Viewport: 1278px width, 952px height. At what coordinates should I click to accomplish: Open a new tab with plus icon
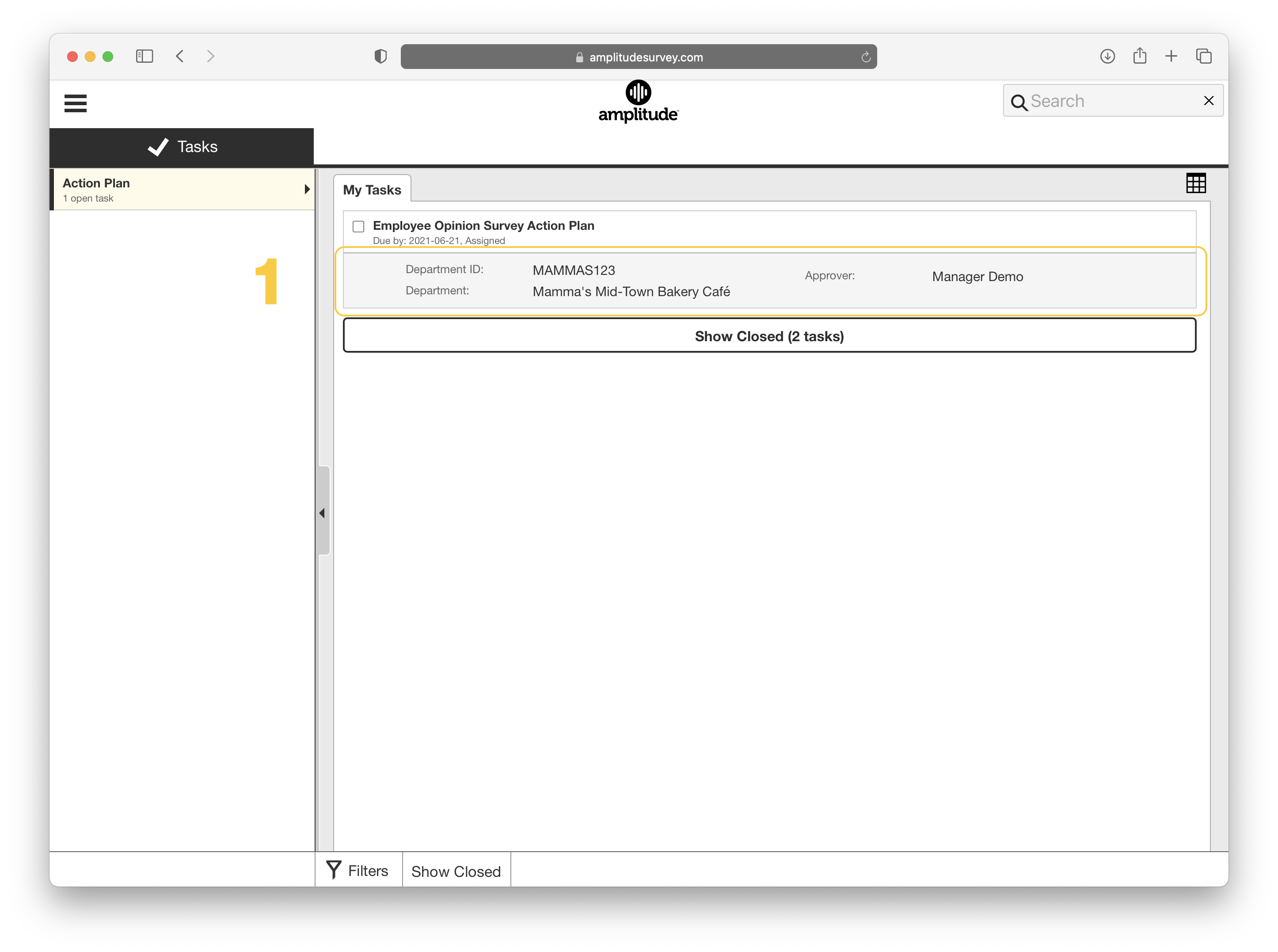pos(1171,57)
